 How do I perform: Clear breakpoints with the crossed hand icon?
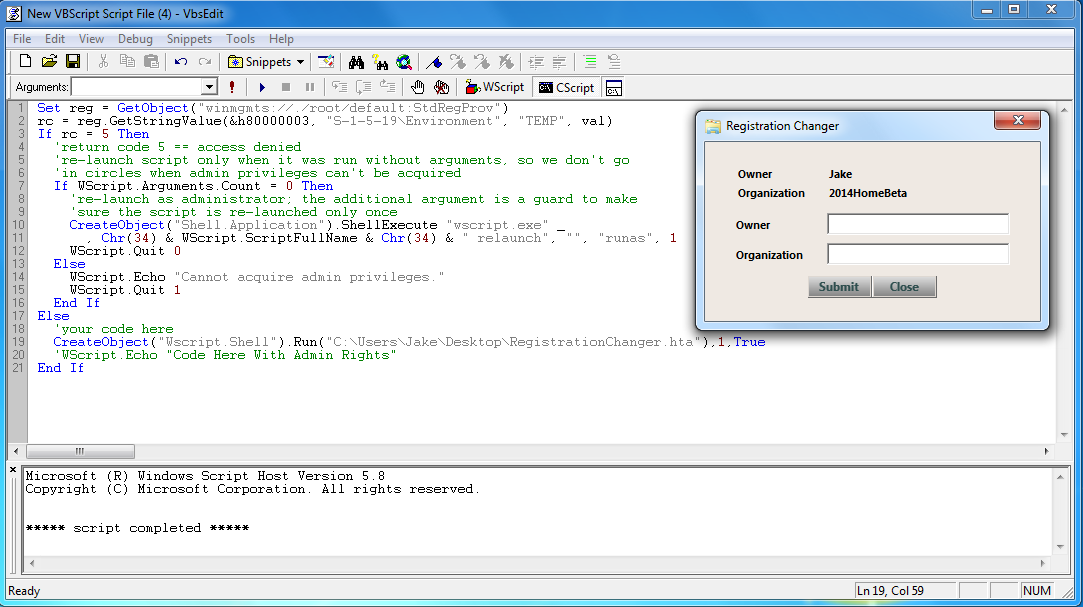[441, 88]
